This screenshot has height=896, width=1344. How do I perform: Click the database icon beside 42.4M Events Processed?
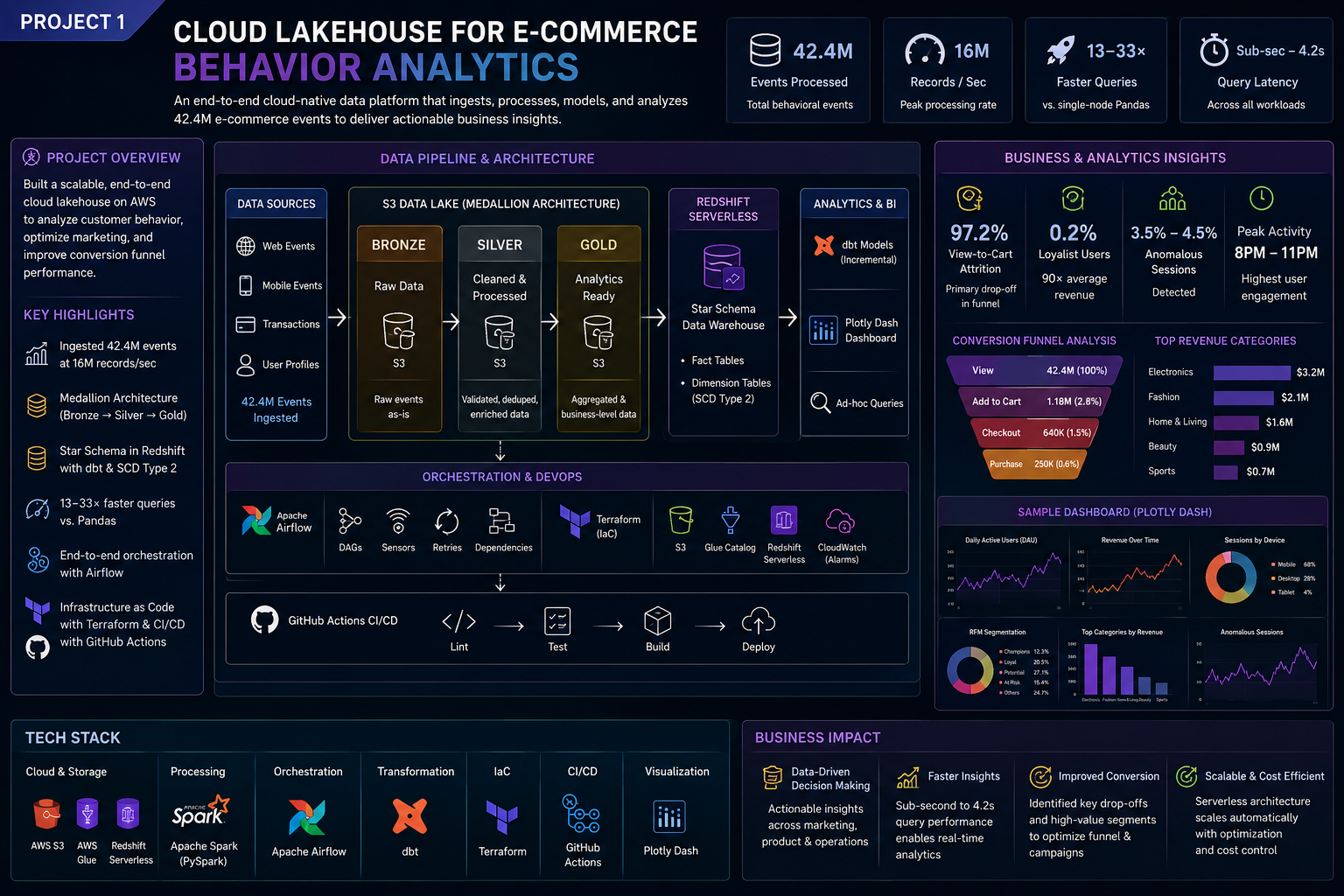coord(765,50)
